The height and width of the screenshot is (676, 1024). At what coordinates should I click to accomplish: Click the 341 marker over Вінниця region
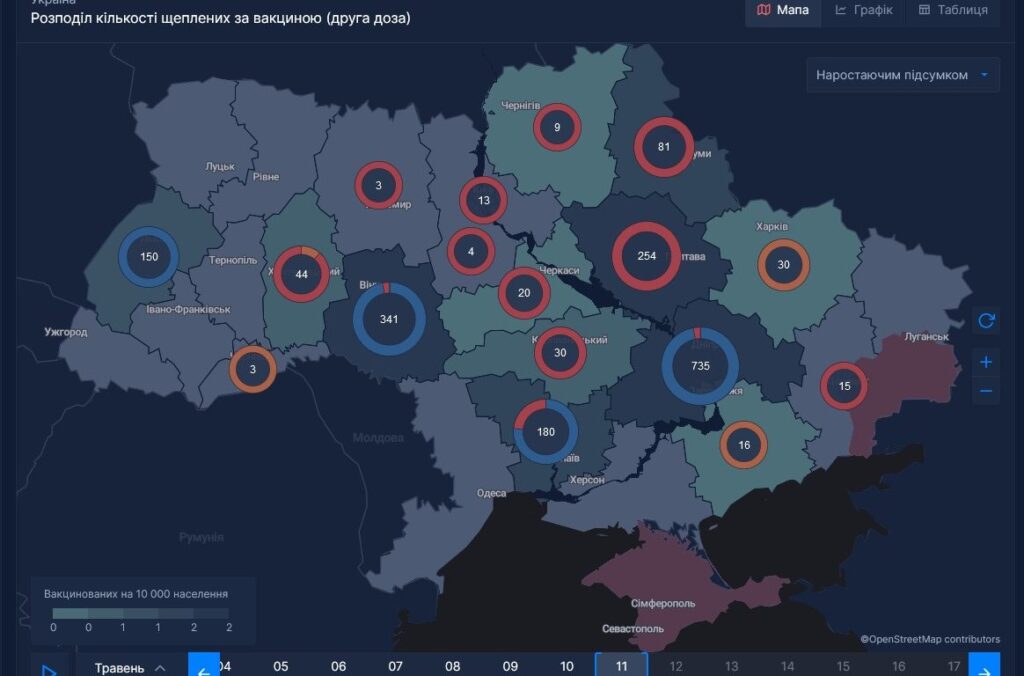click(388, 318)
